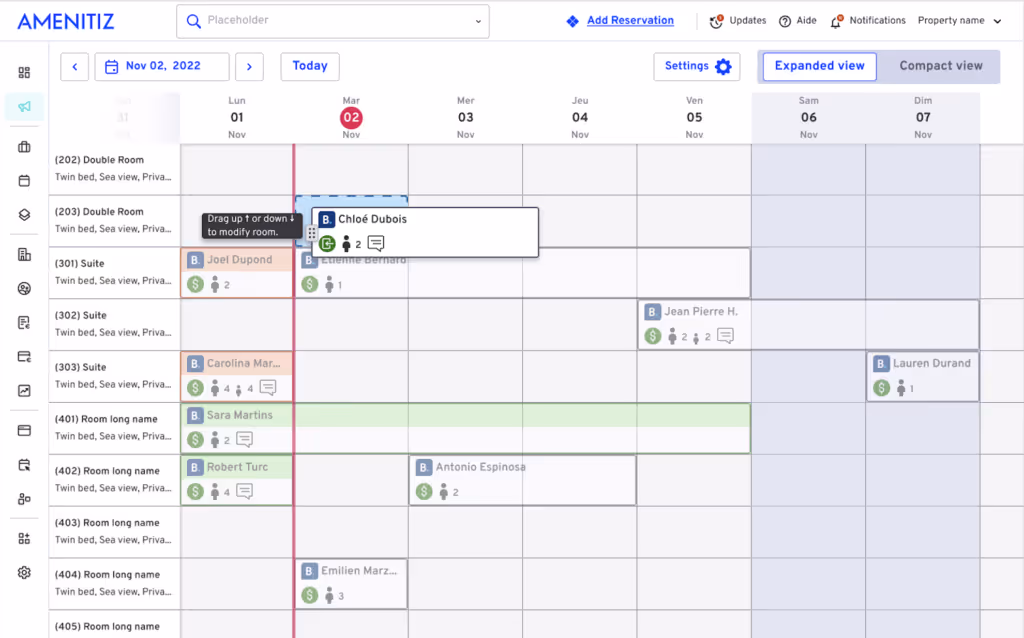Go to the previous week arrow
This screenshot has height=638, width=1024.
coord(74,67)
